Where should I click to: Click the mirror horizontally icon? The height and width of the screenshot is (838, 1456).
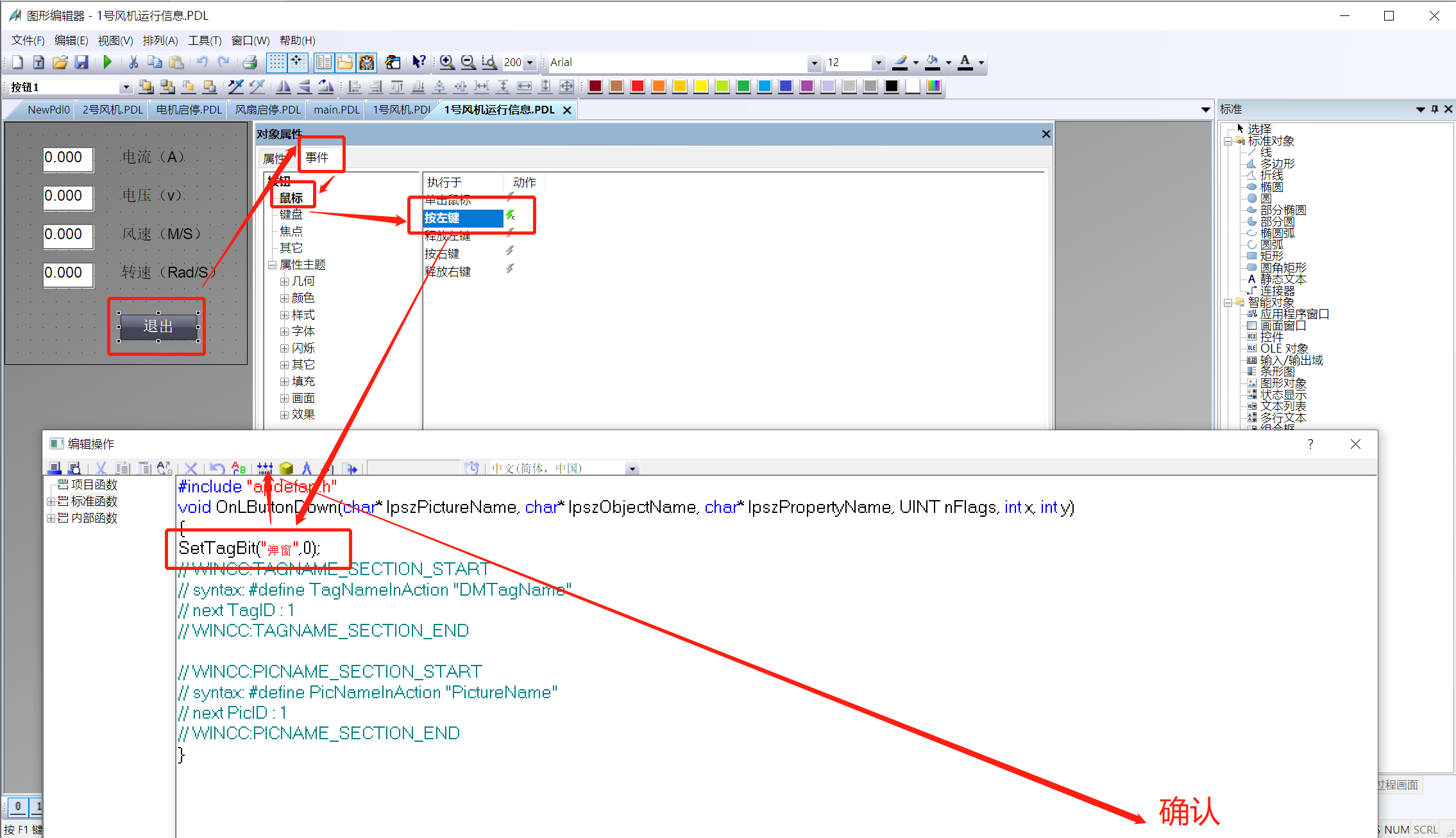[x=284, y=87]
